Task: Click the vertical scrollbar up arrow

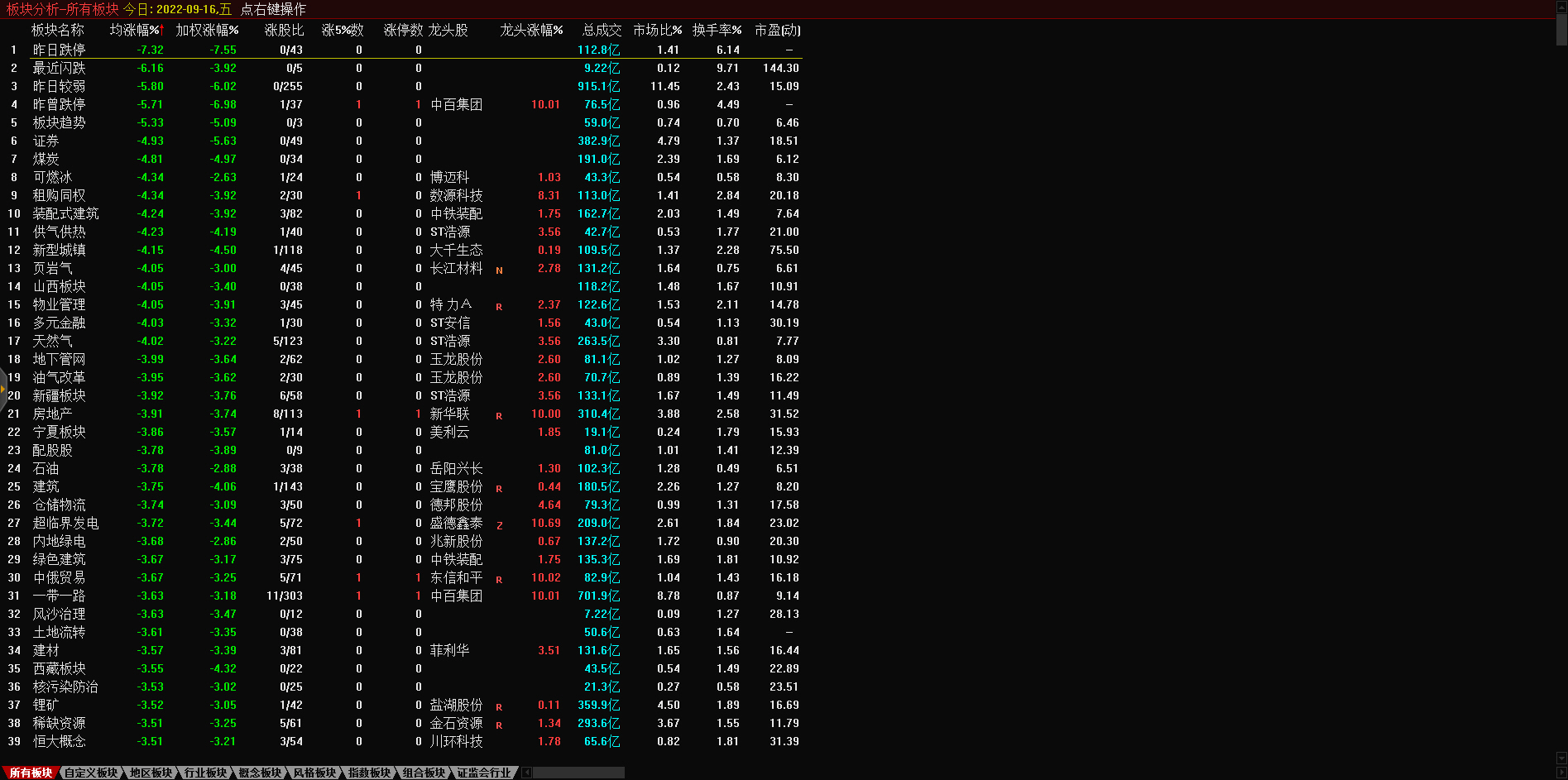Action: (x=1561, y=6)
